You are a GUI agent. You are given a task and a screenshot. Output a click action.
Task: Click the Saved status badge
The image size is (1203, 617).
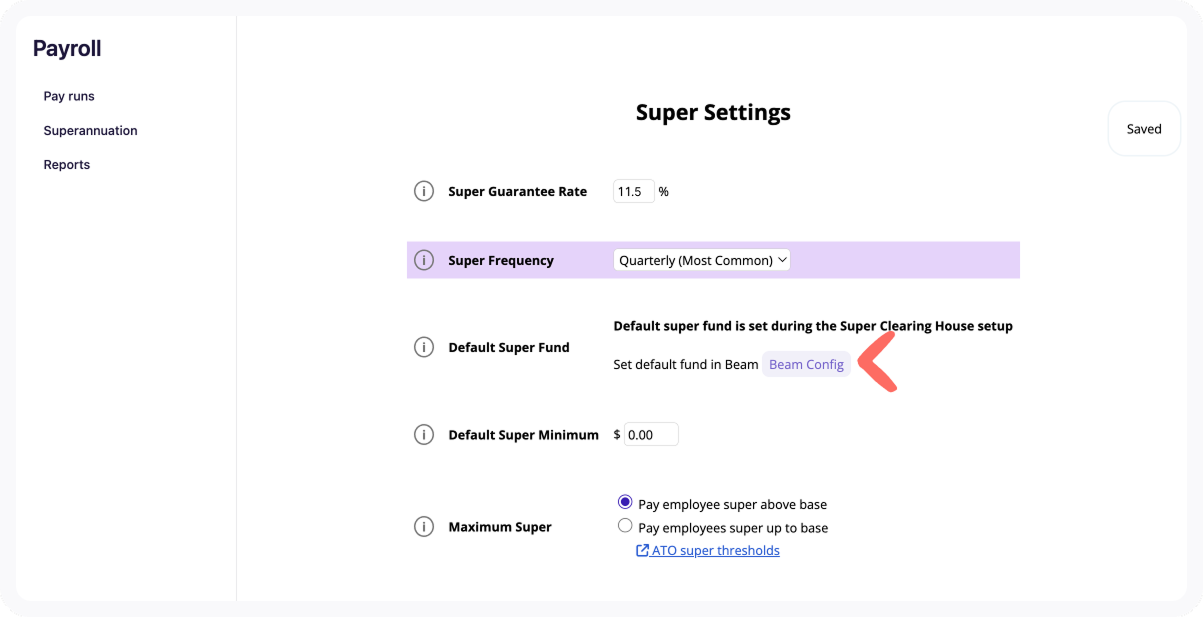coord(1144,129)
